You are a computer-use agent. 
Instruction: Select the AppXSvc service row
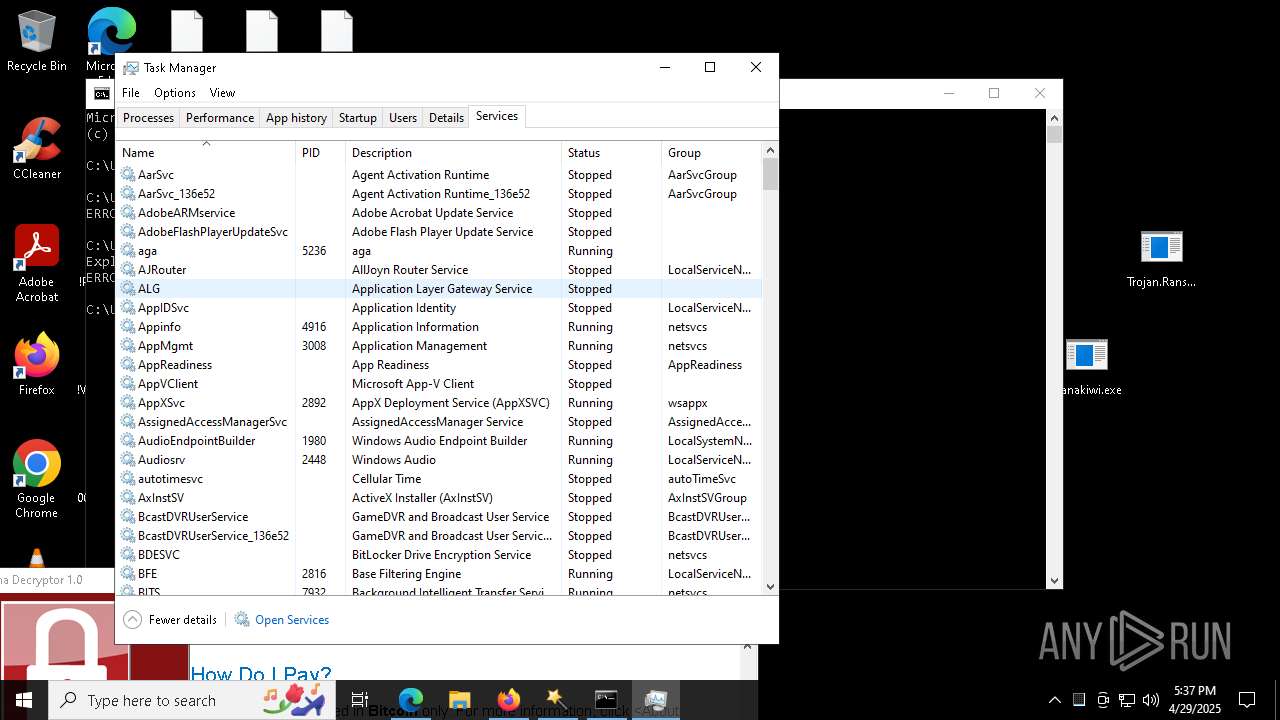coord(439,402)
